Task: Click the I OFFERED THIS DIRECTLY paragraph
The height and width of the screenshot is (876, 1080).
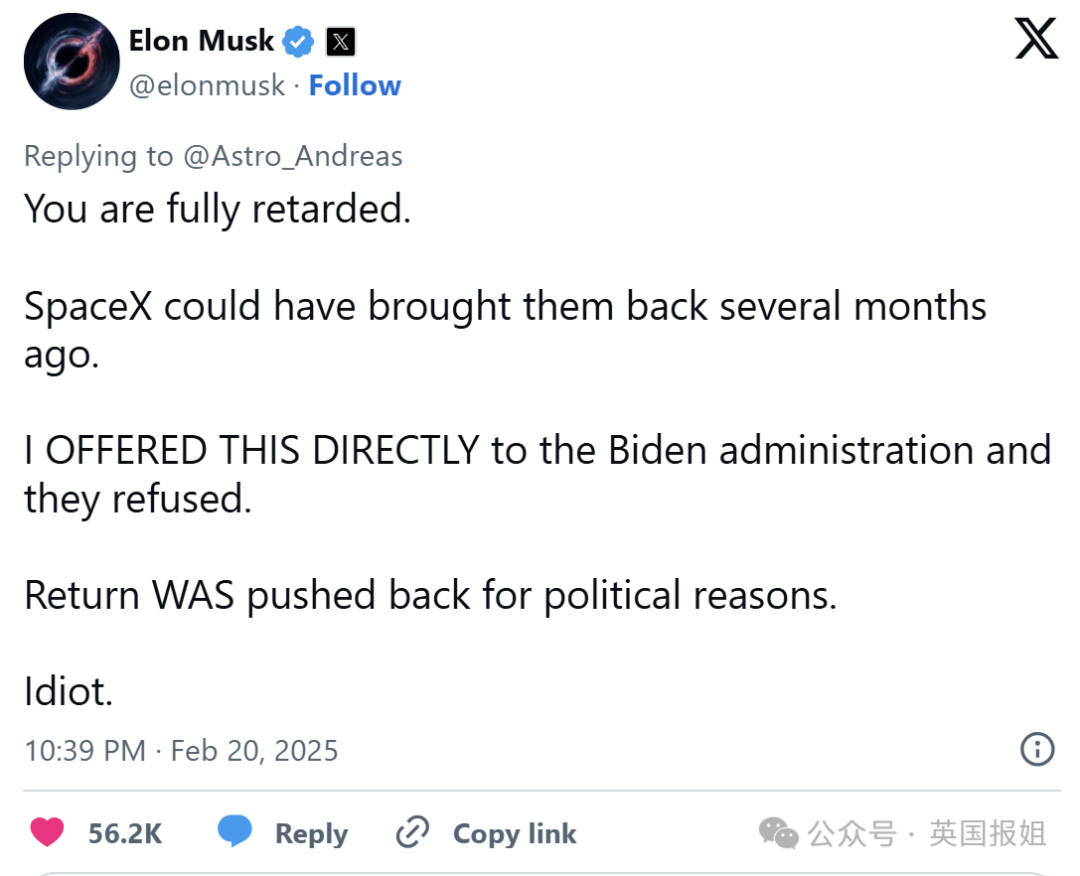Action: point(537,474)
